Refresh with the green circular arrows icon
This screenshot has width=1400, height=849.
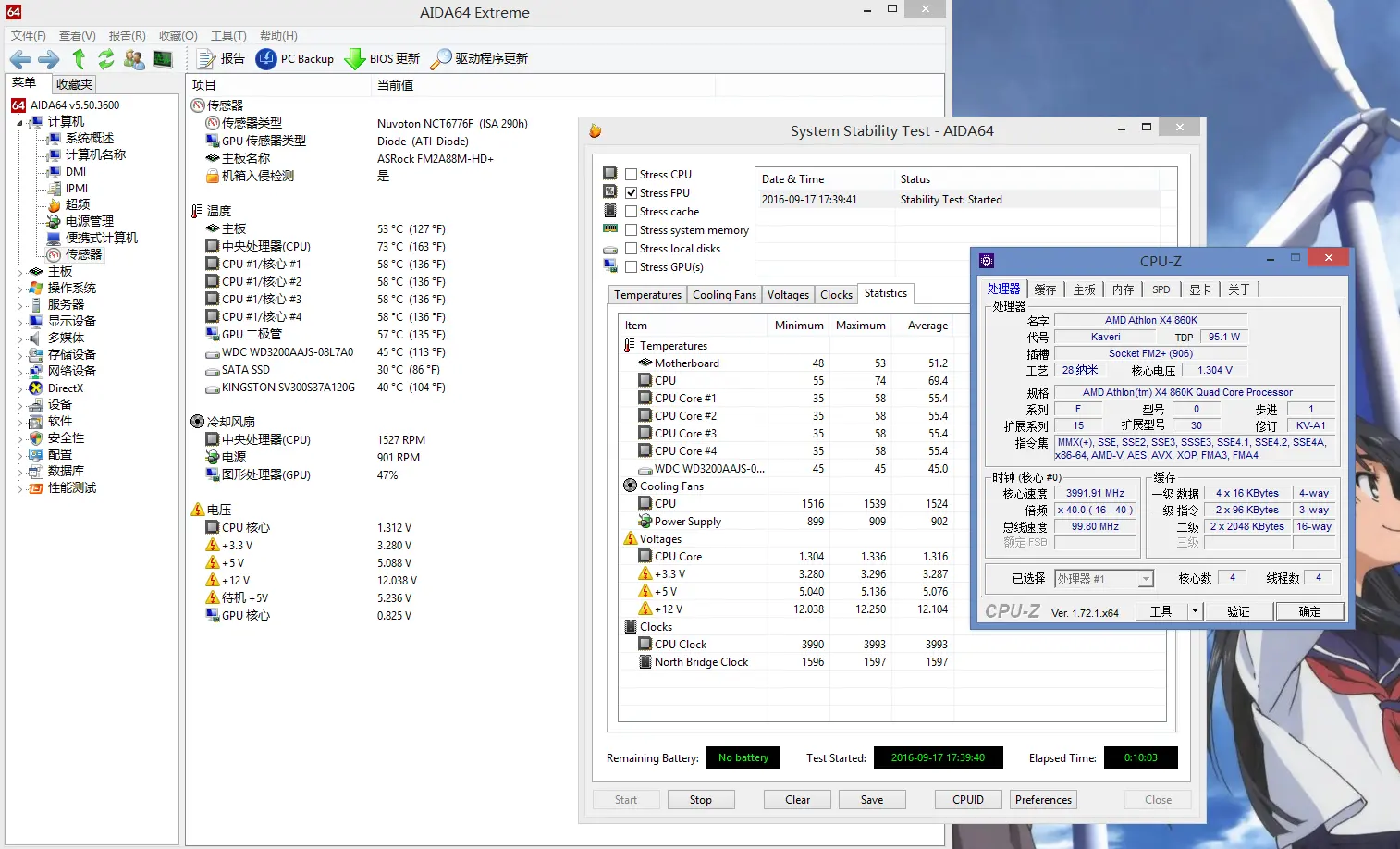[106, 59]
